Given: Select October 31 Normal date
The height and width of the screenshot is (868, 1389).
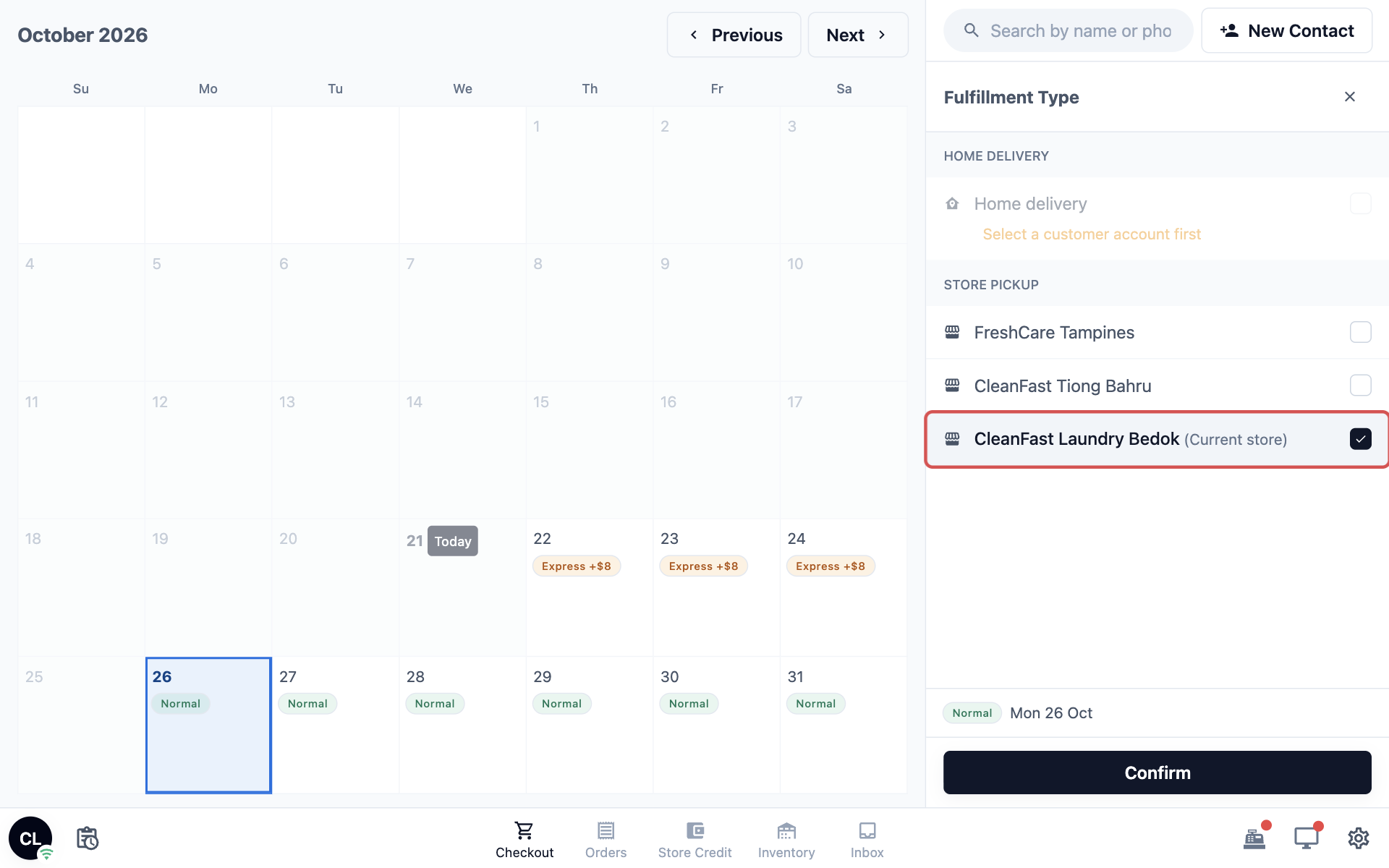Looking at the screenshot, I should pos(844,725).
